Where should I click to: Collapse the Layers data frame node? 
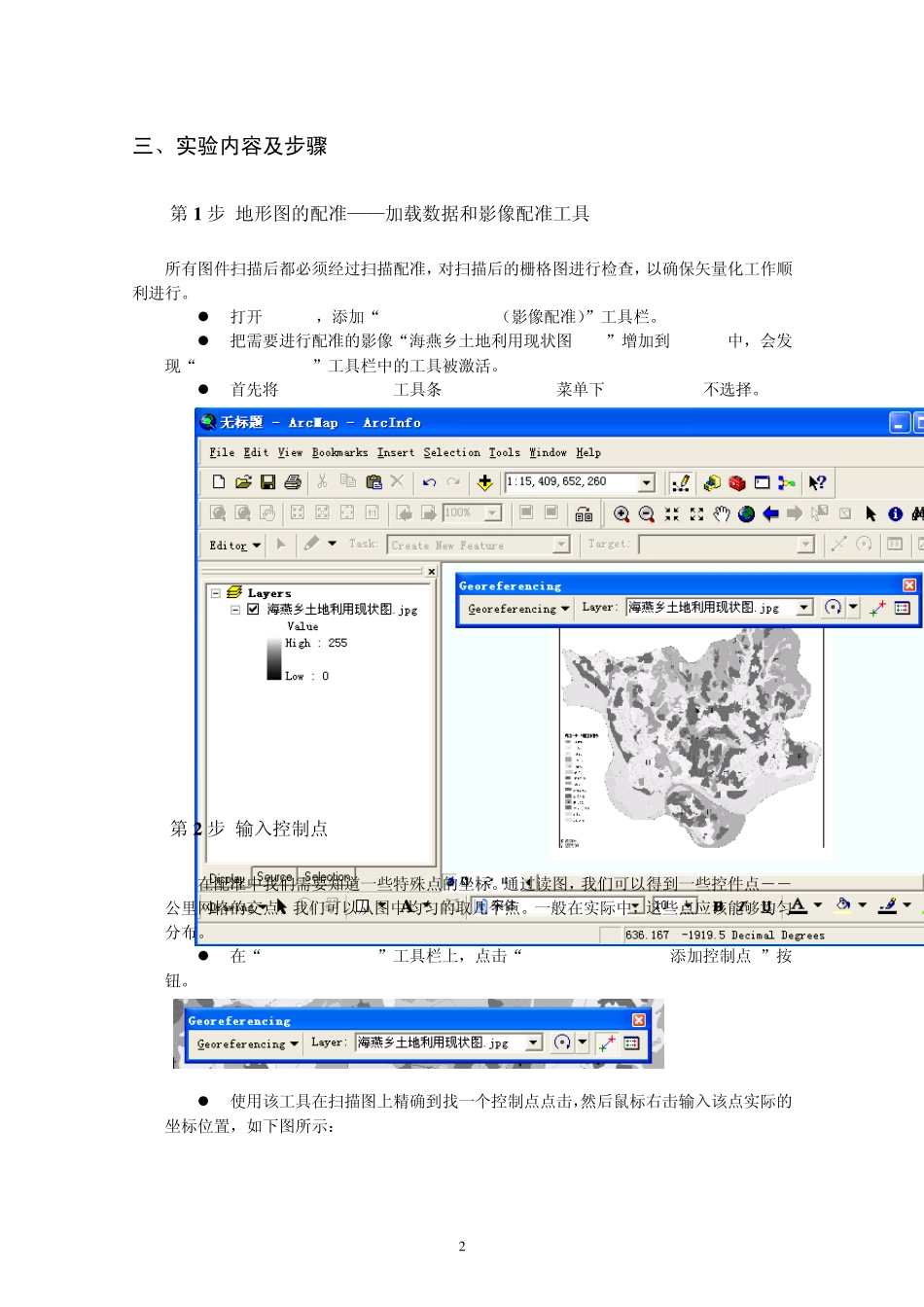216,592
